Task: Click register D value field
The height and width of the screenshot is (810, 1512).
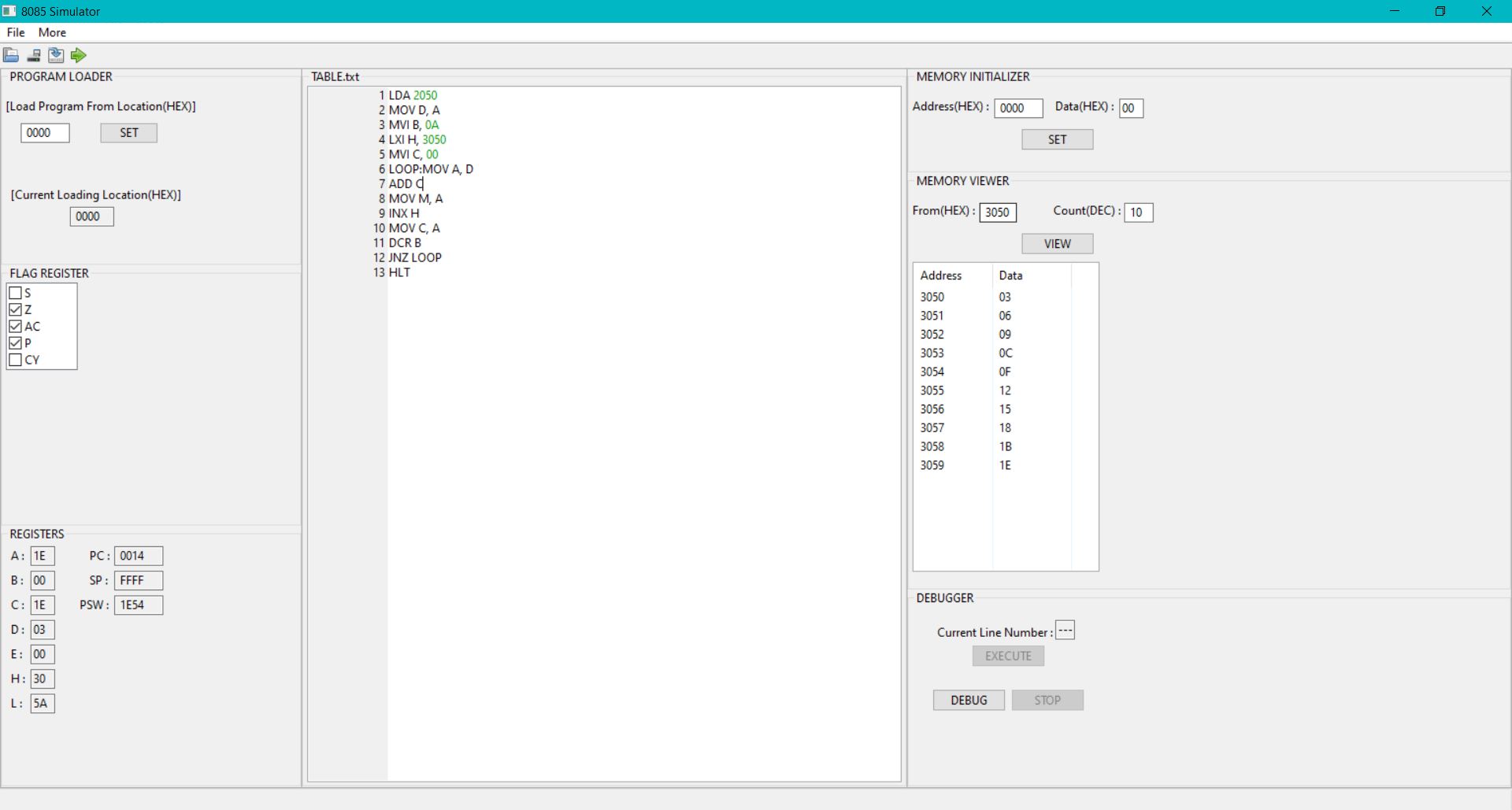Action: (43, 630)
